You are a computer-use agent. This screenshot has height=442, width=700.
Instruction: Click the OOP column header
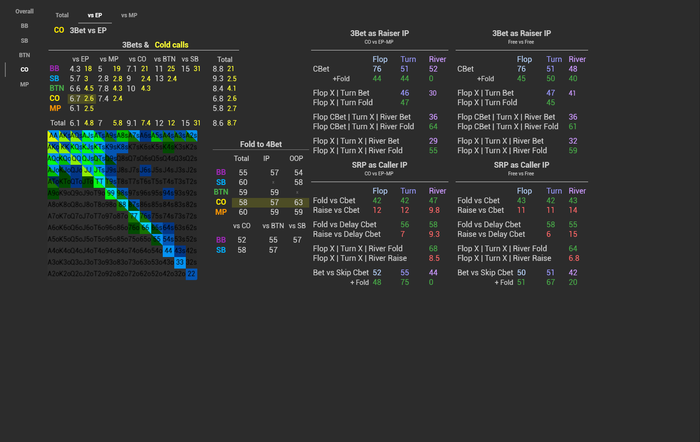pyautogui.click(x=296, y=158)
